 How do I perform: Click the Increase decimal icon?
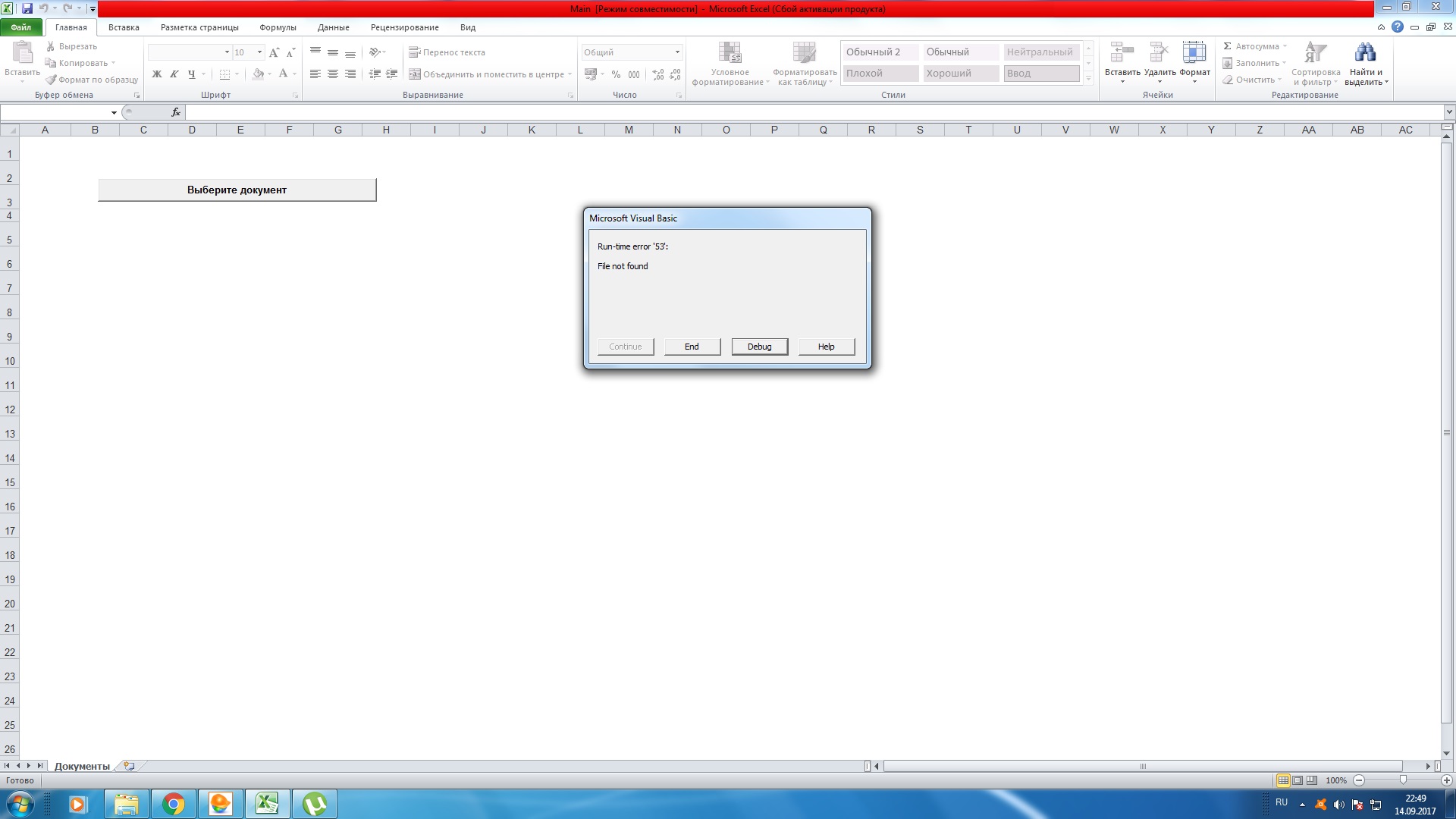pyautogui.click(x=657, y=74)
